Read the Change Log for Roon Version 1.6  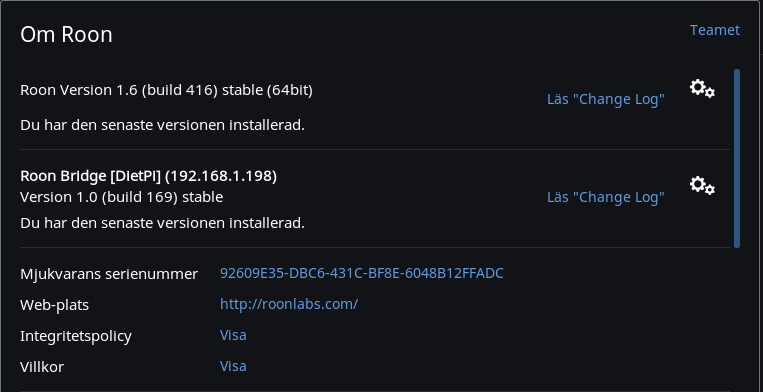(x=606, y=99)
